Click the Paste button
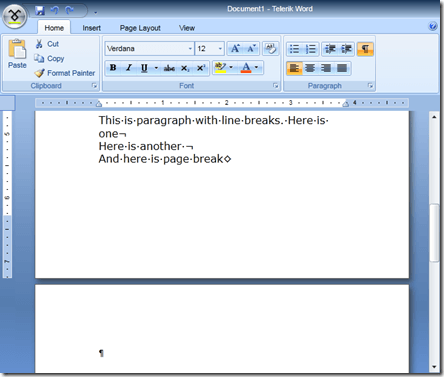The height and width of the screenshot is (377, 444). click(x=17, y=53)
